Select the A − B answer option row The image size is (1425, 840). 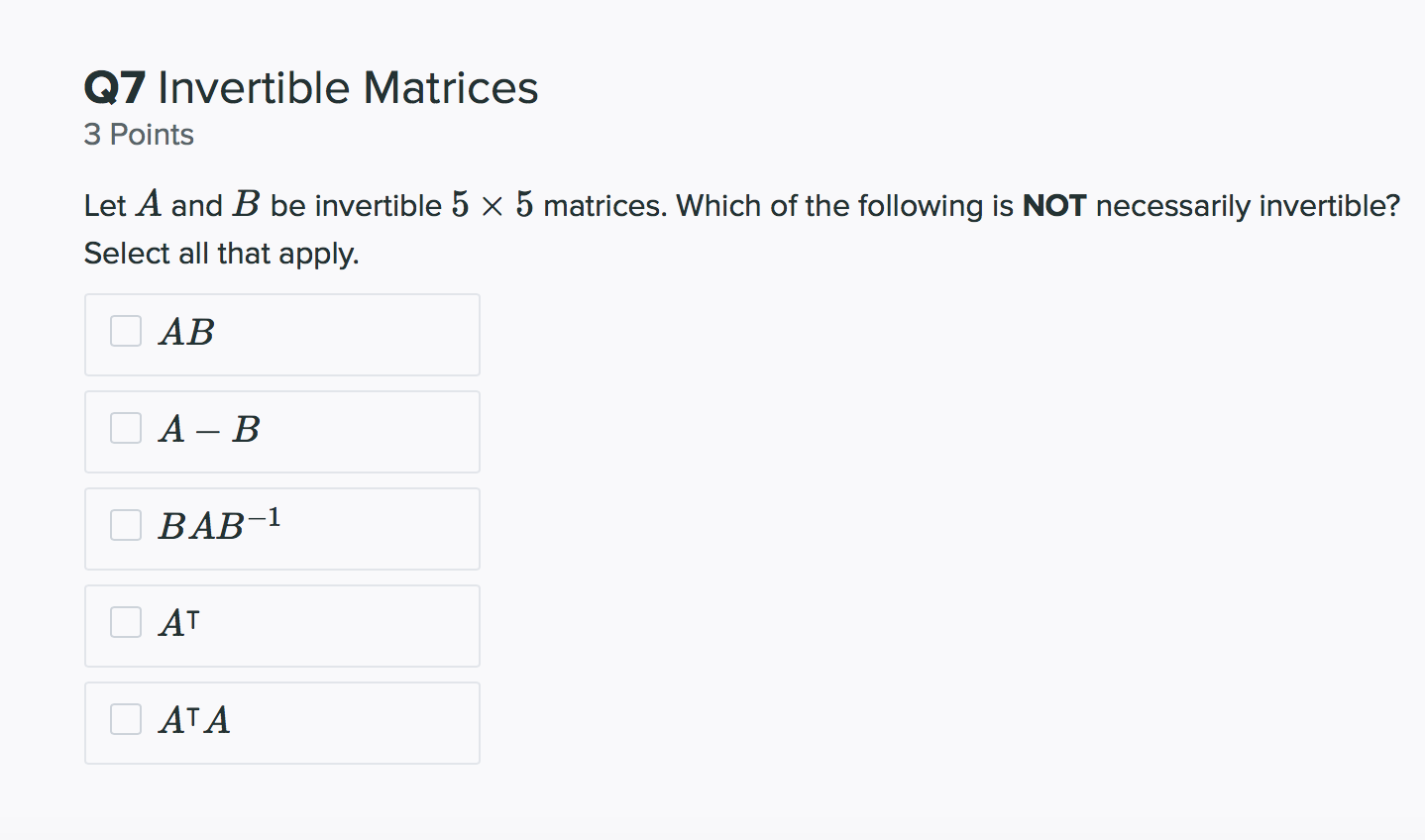pyautogui.click(x=281, y=431)
